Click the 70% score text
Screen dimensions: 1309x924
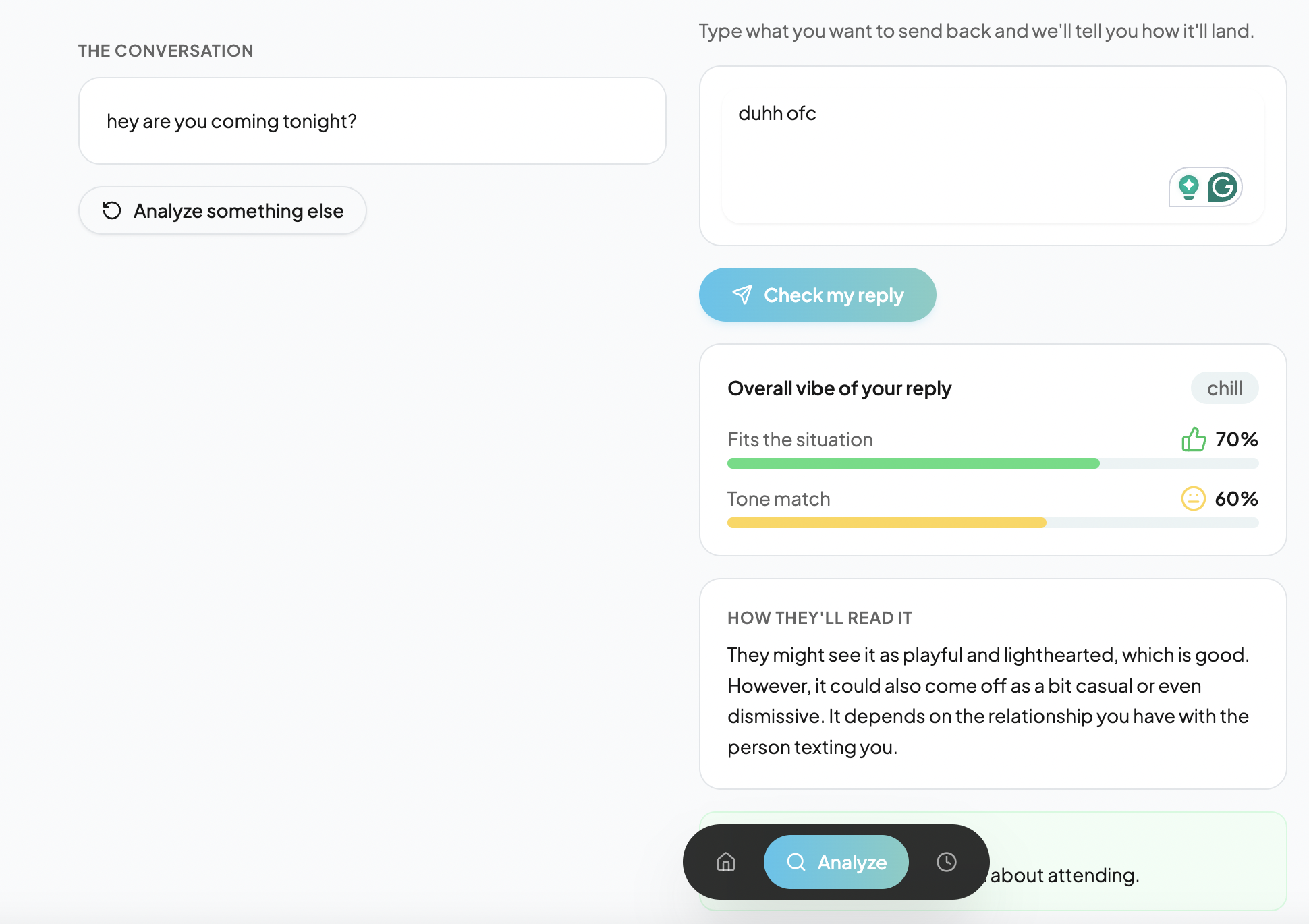click(1236, 440)
